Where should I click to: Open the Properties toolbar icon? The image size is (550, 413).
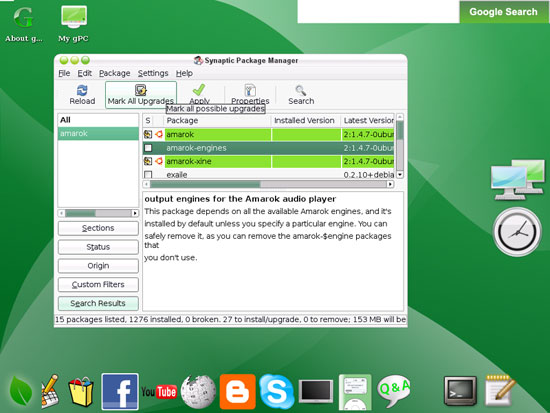(250, 90)
